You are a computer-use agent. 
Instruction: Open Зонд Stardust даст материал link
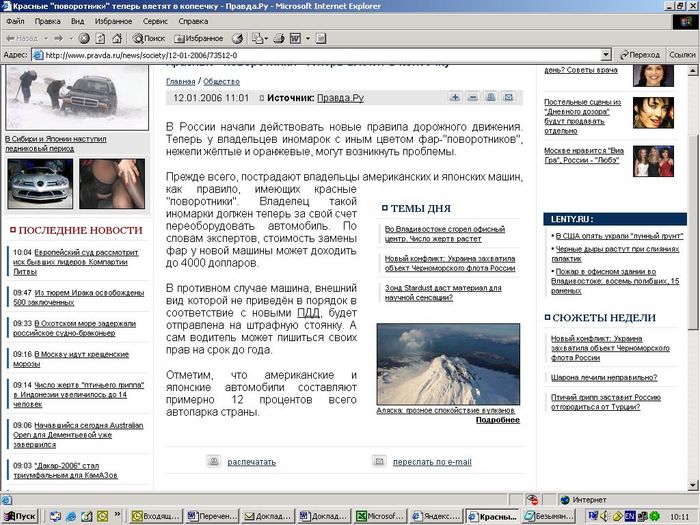[x=443, y=292]
